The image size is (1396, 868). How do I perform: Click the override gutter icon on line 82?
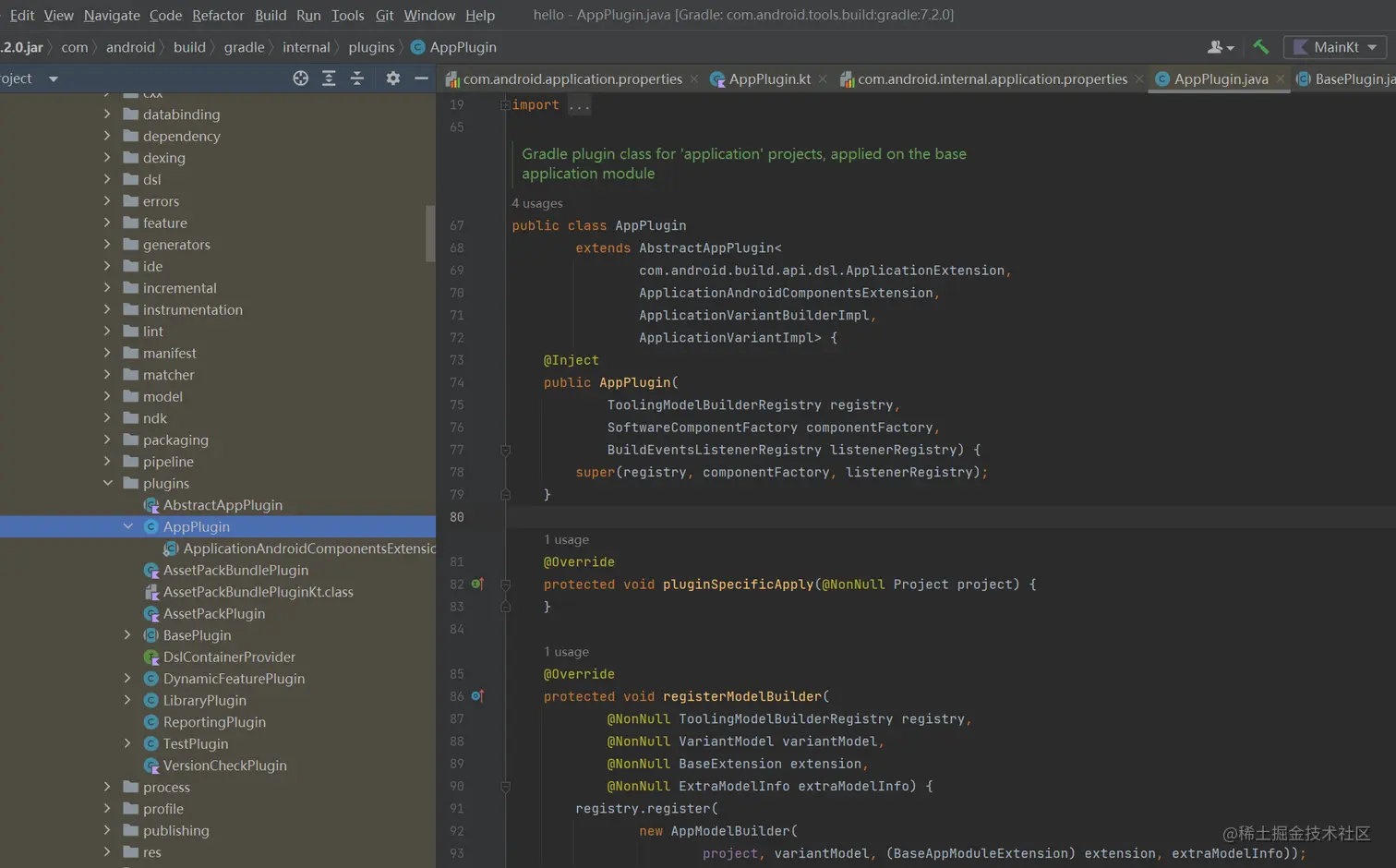[x=477, y=584]
